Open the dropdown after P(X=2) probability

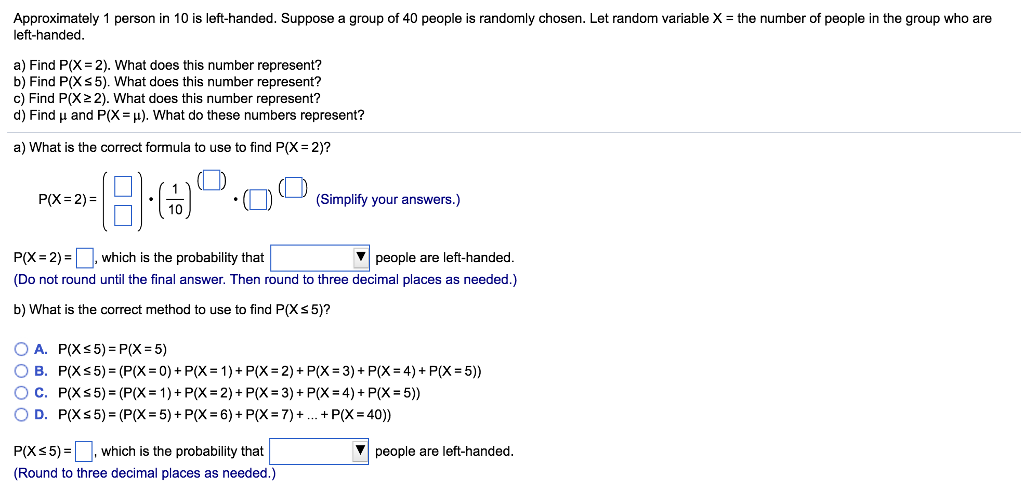(320, 257)
